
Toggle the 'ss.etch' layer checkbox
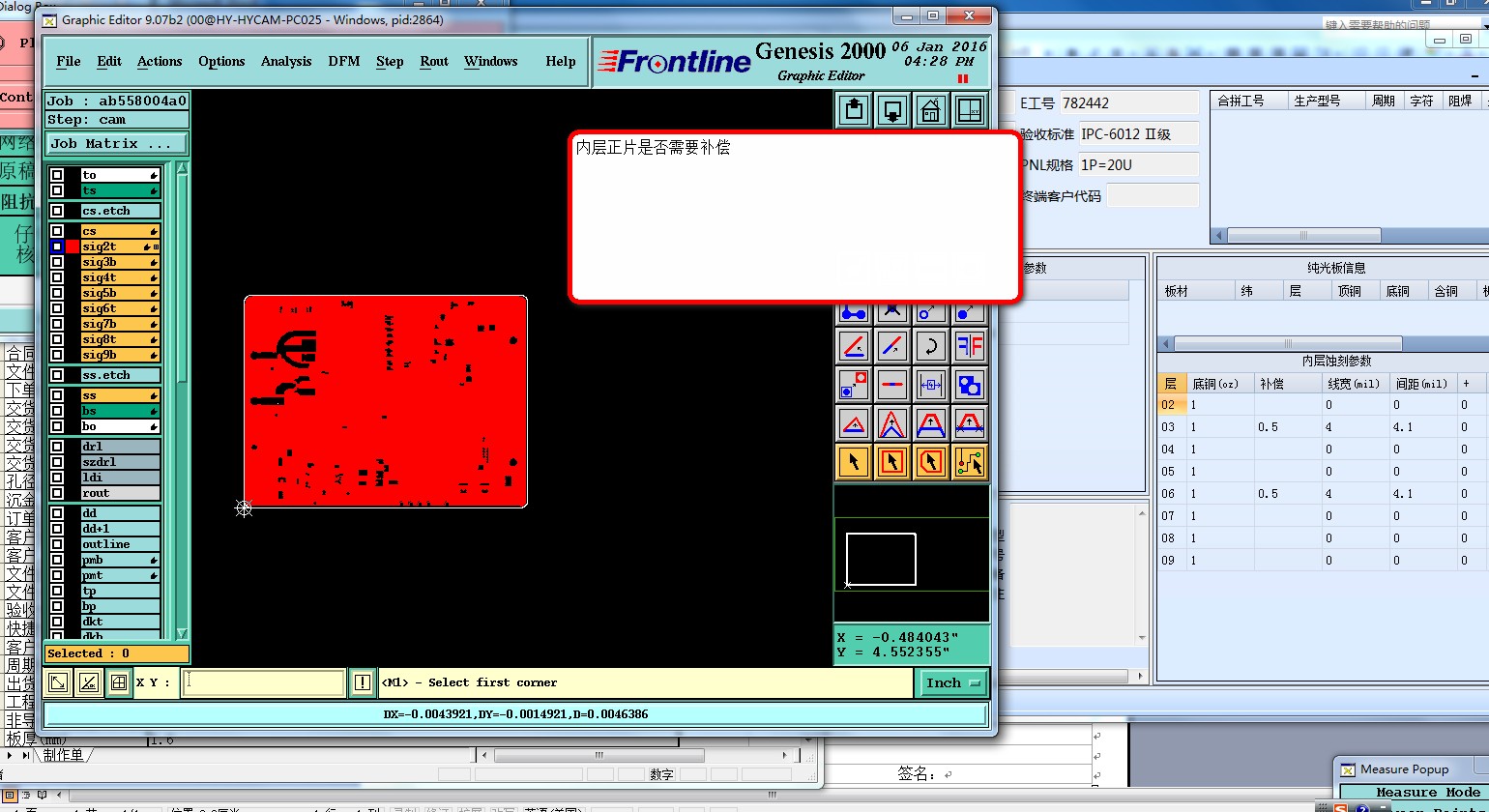(57, 375)
